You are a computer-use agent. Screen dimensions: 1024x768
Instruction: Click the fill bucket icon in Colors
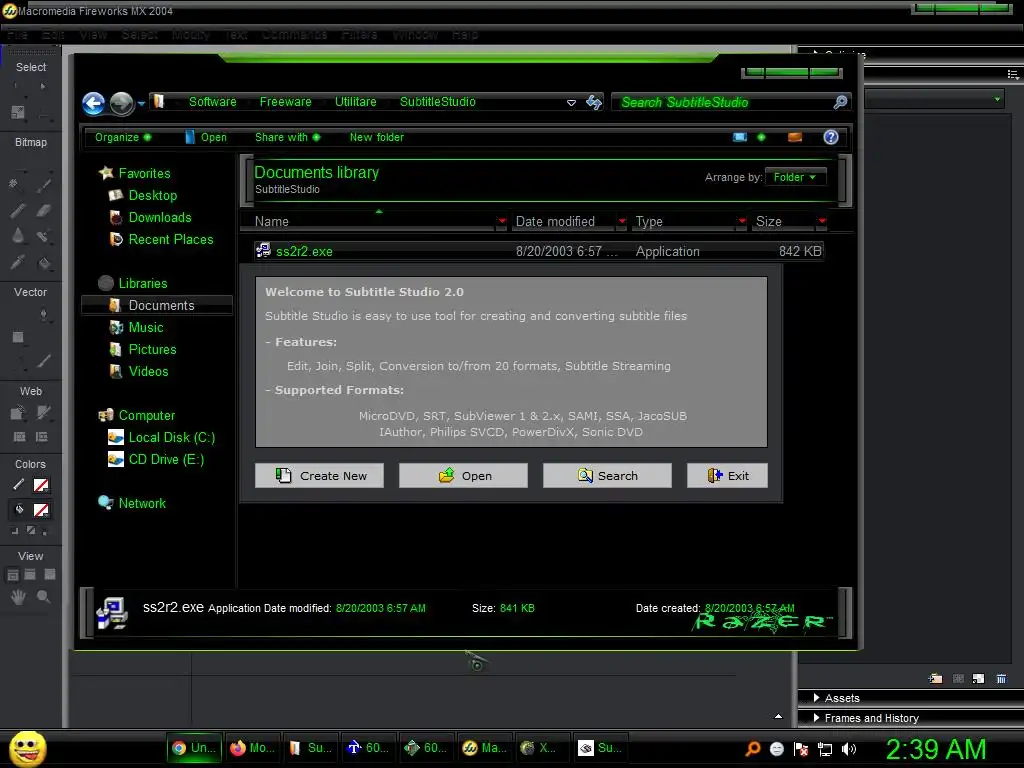click(x=18, y=509)
